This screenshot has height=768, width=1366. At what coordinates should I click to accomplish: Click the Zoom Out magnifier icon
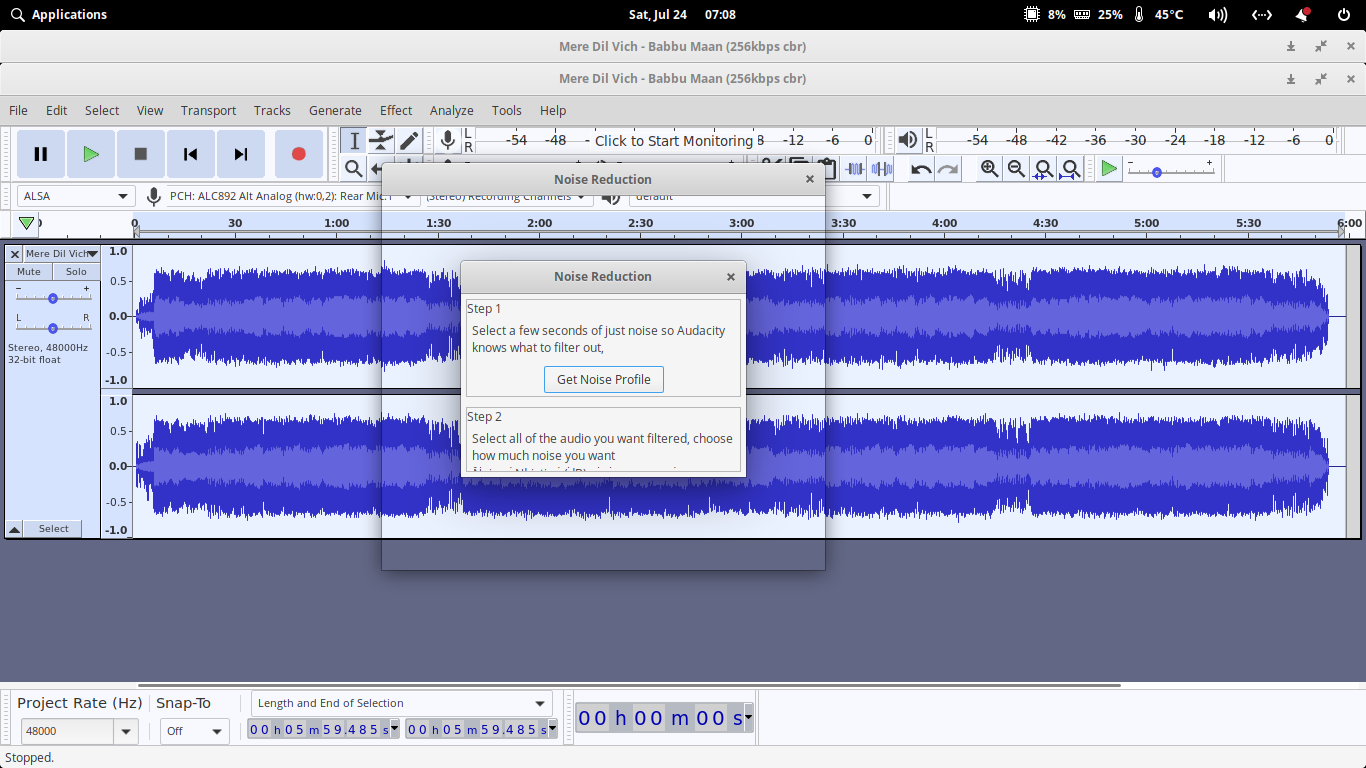click(1015, 168)
